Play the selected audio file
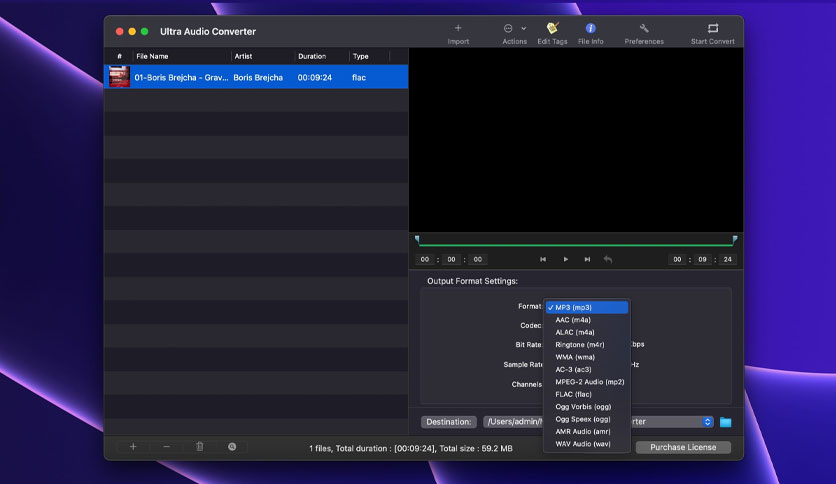The width and height of the screenshot is (836, 484). tap(566, 260)
